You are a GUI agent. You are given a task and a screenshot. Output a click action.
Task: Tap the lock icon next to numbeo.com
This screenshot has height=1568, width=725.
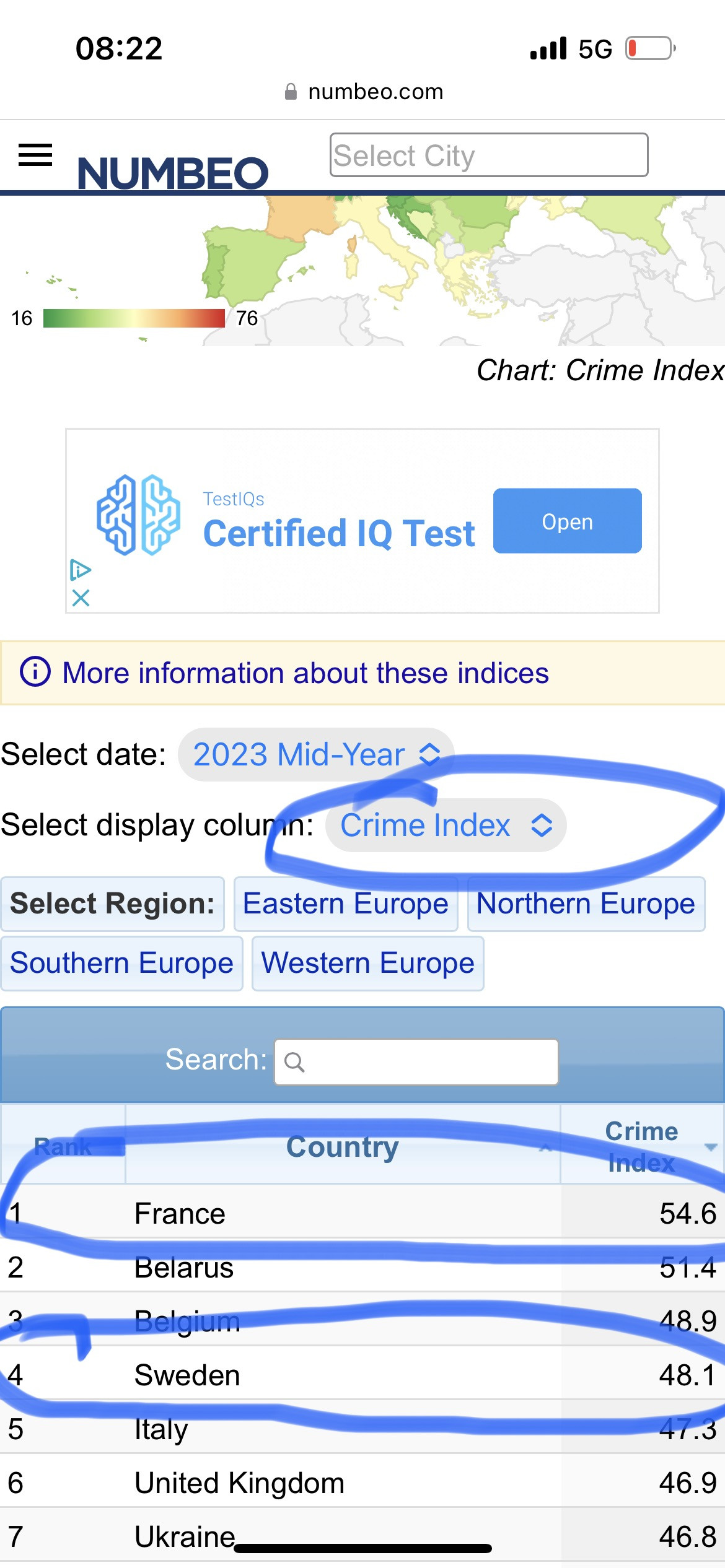tap(290, 92)
